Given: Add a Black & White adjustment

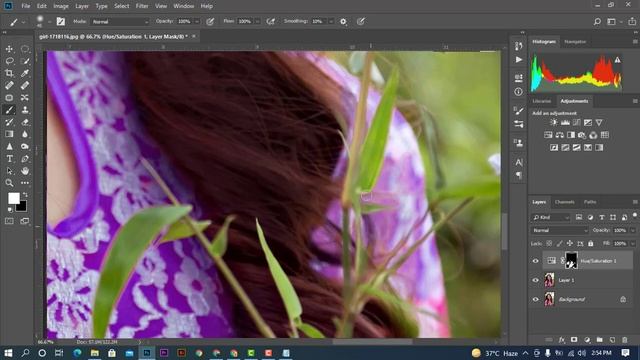Looking at the screenshot, I should tap(571, 135).
